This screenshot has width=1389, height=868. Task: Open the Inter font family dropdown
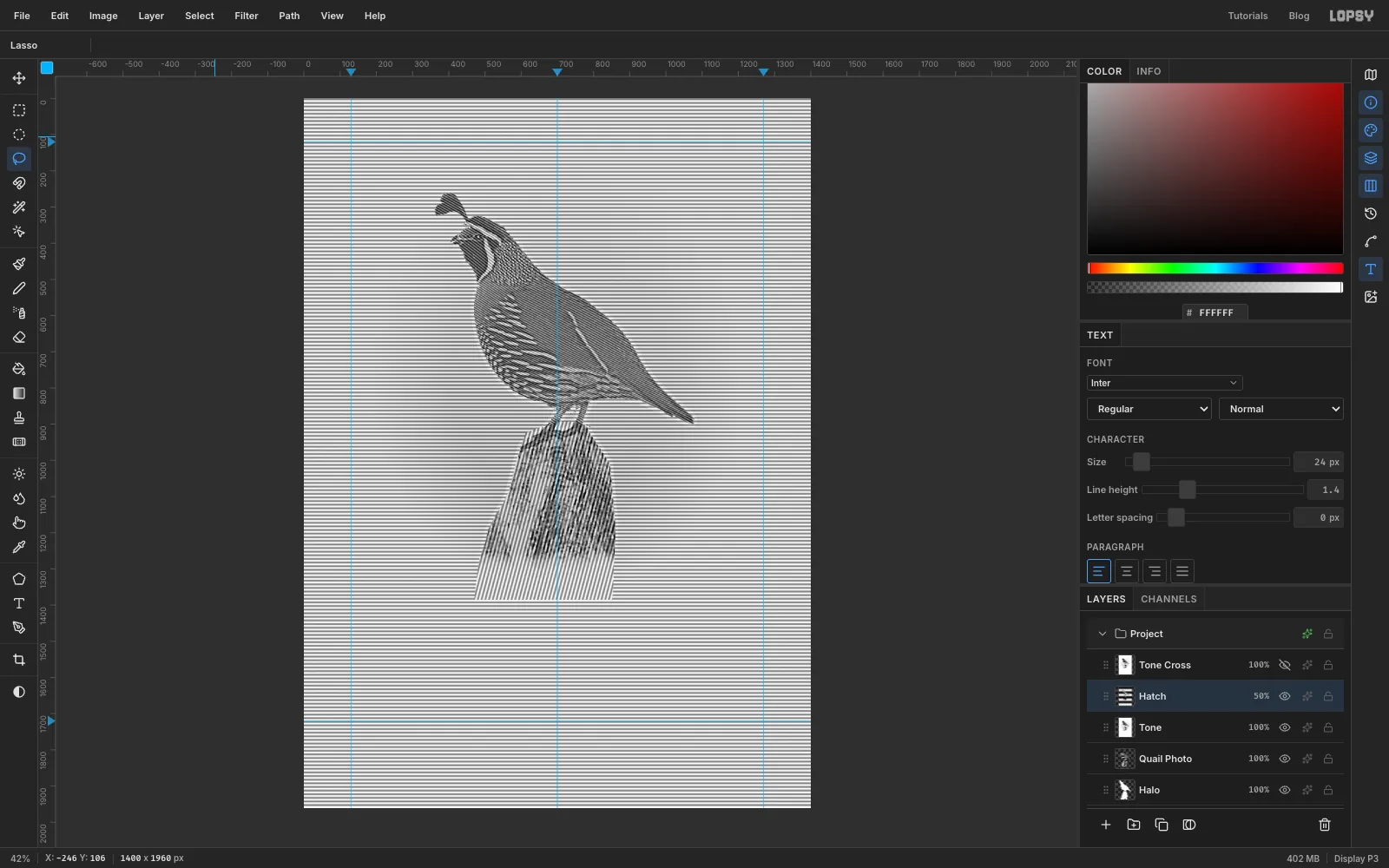point(1164,383)
